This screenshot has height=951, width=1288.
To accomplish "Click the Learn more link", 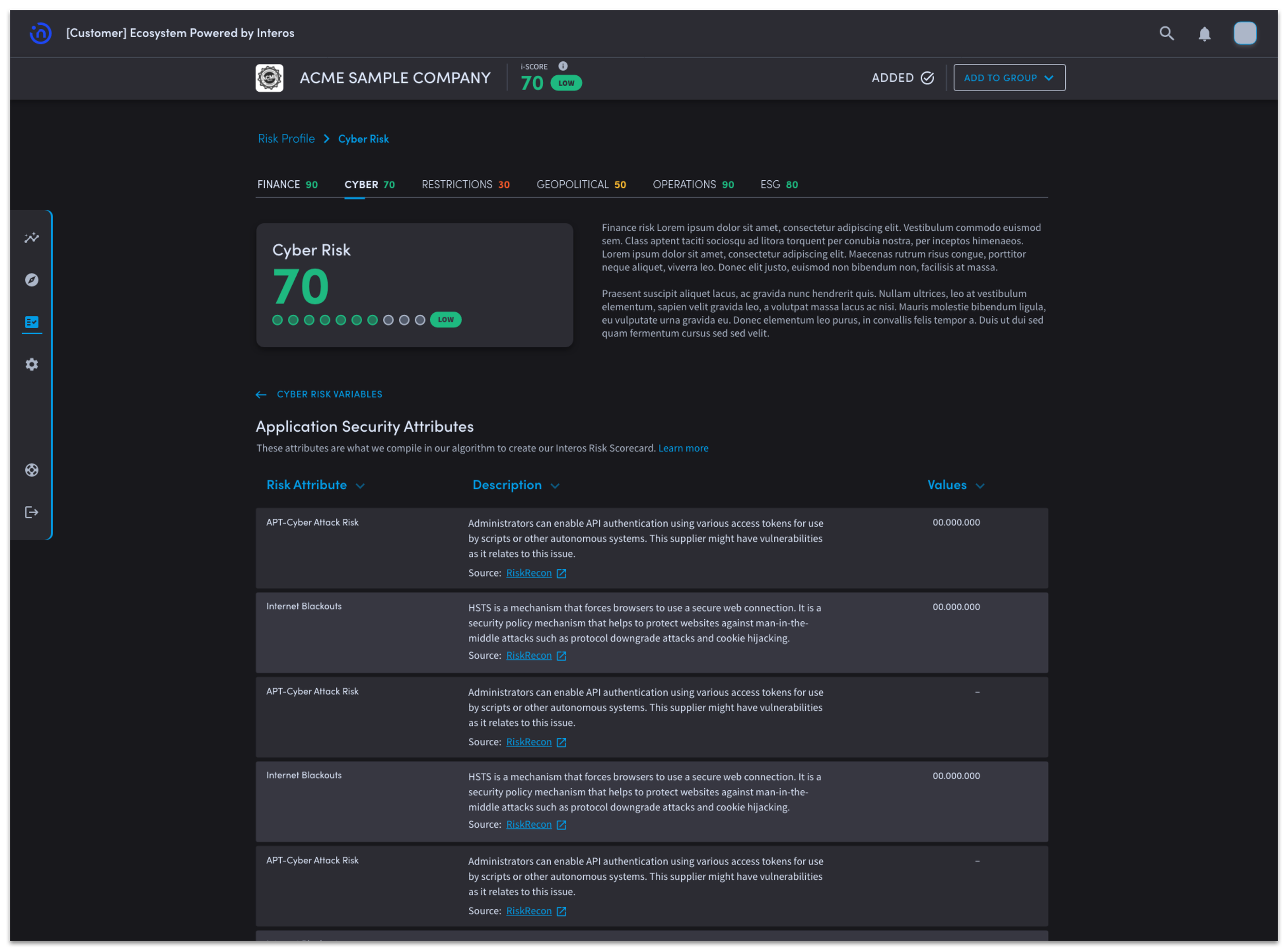I will 683,448.
